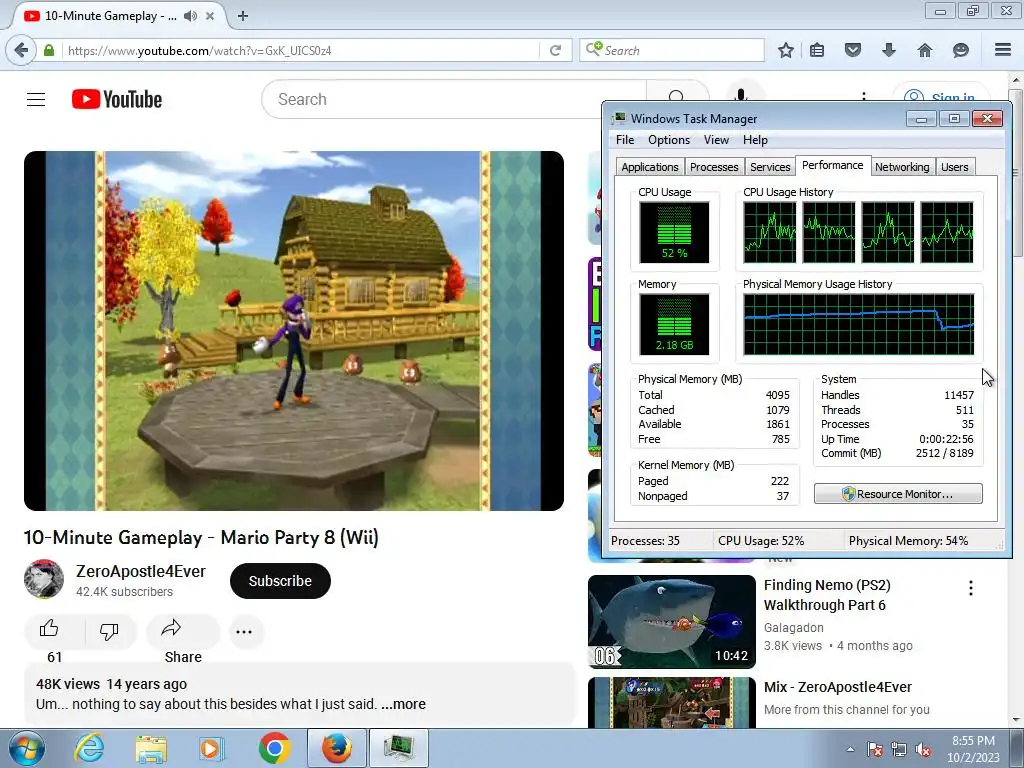Click the Memory 2.18 GB meter

coord(674,324)
